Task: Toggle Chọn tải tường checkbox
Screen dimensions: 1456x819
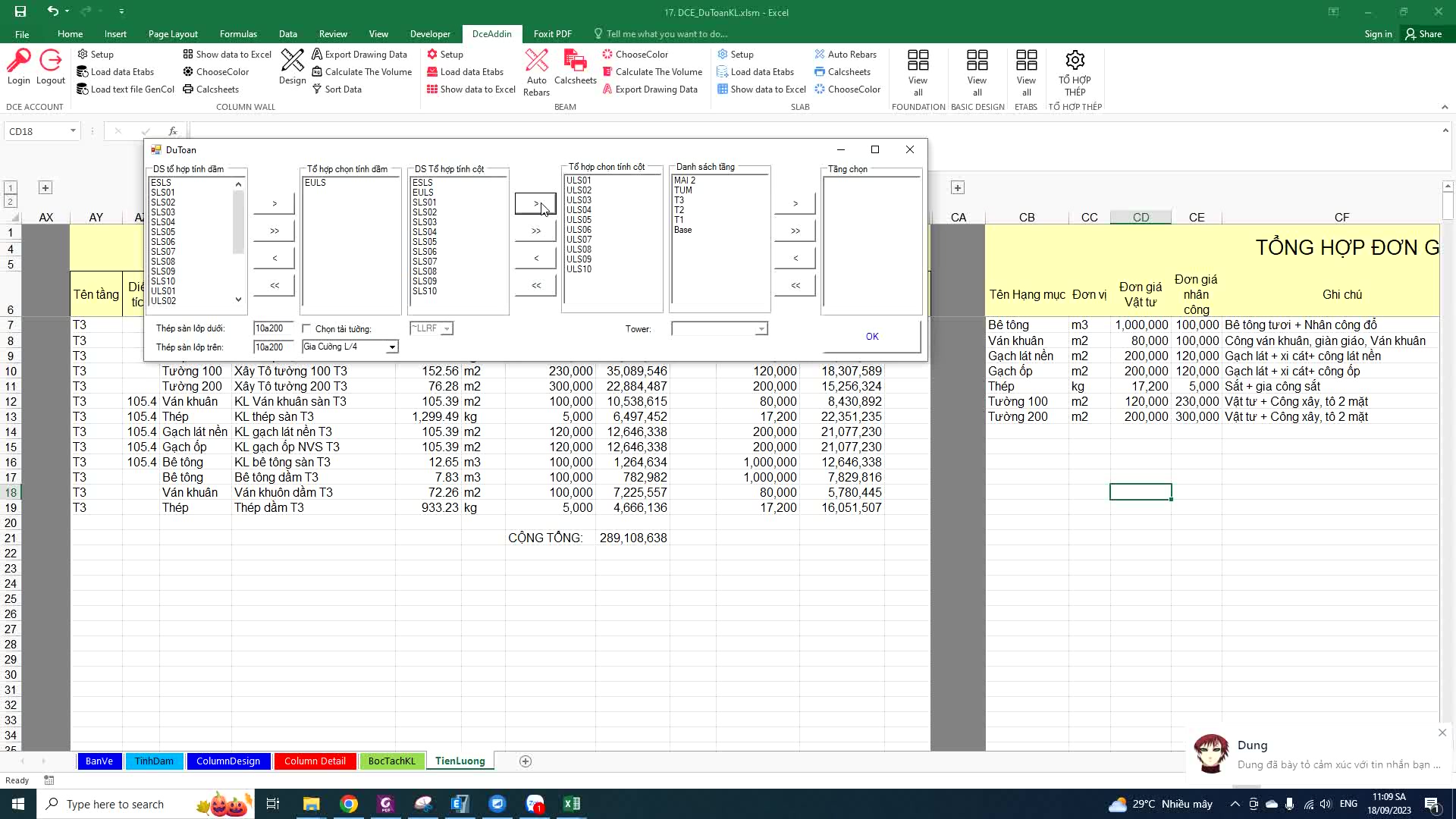Action: [306, 328]
